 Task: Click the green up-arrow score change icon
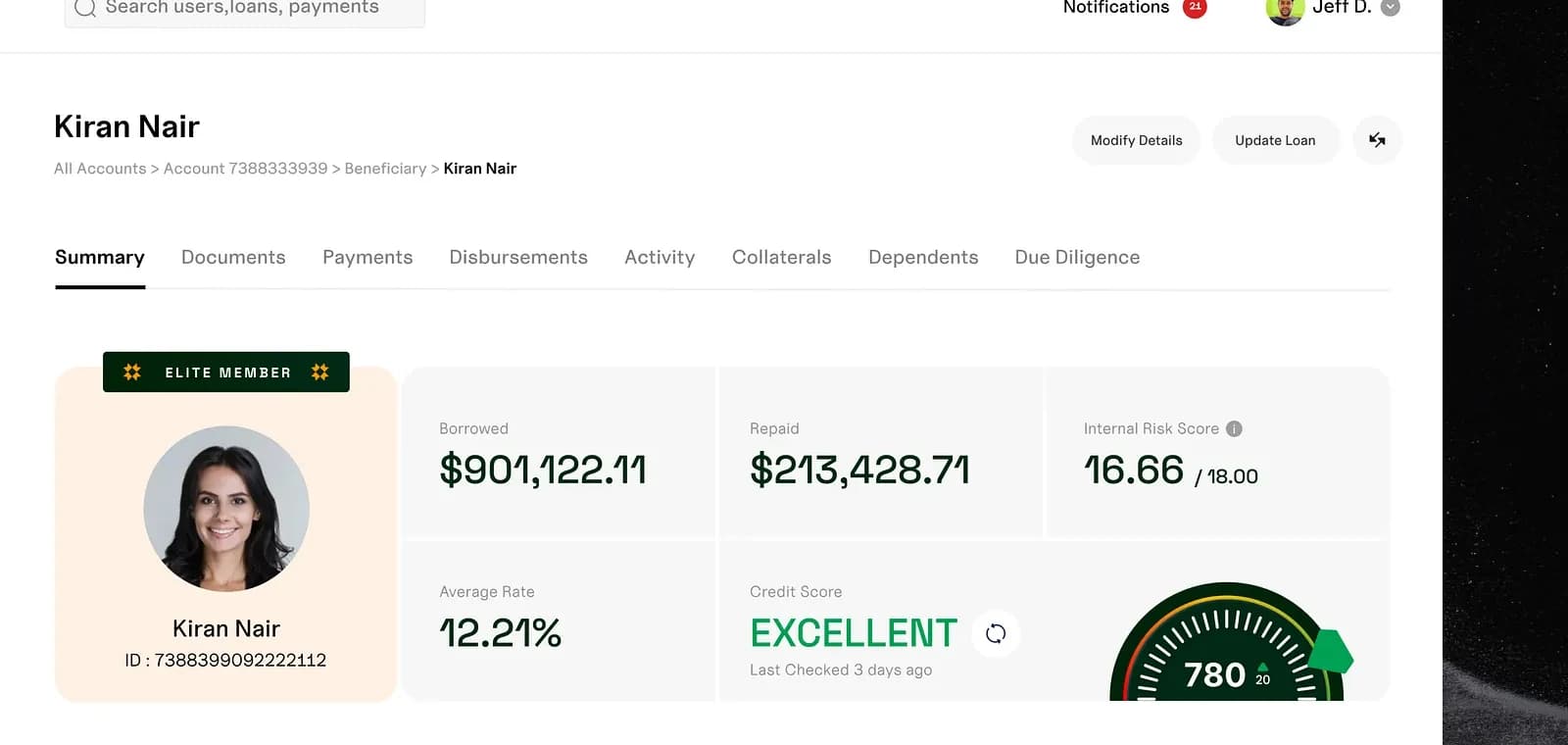[1262, 668]
